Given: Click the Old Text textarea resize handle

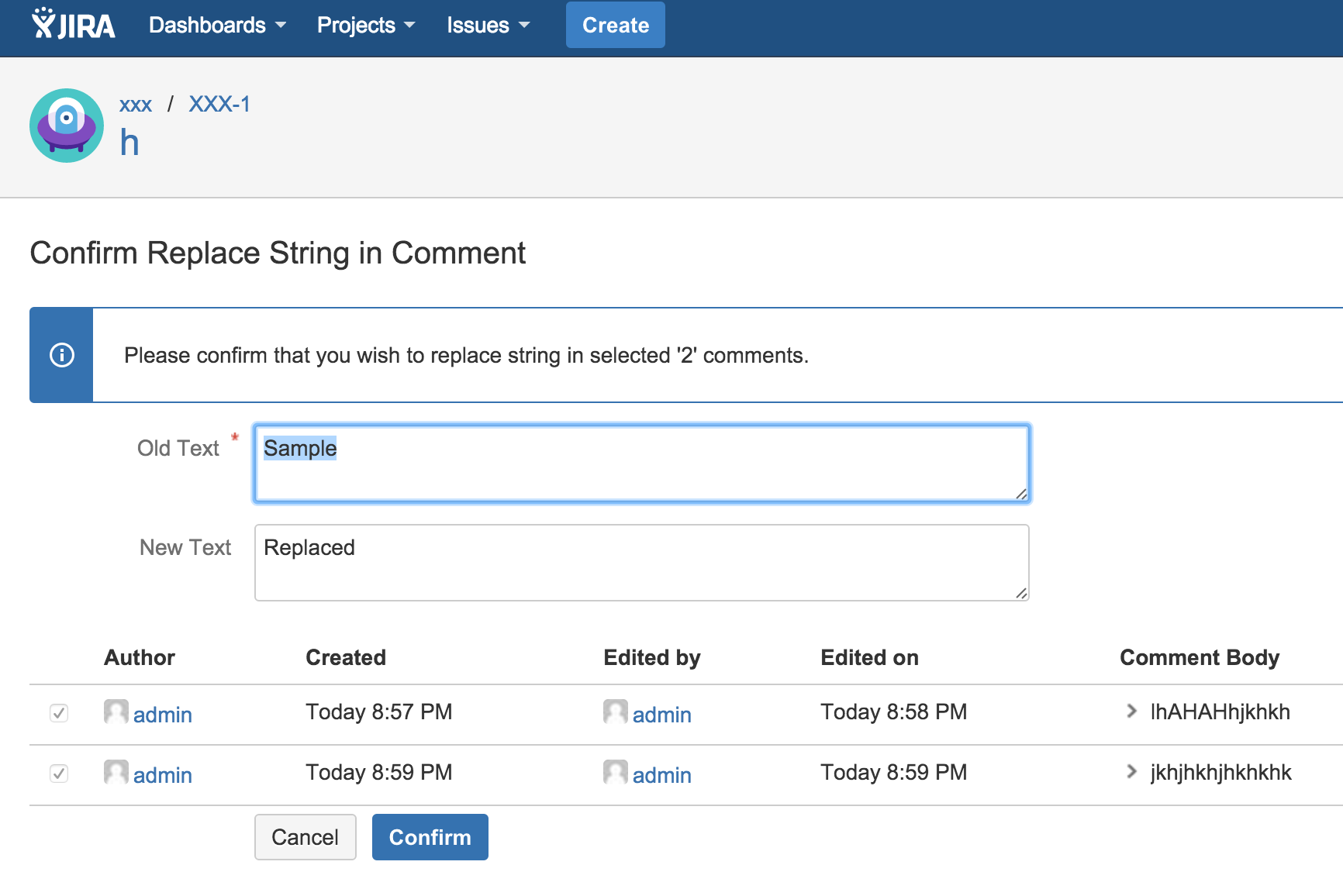Looking at the screenshot, I should pos(1021,494).
